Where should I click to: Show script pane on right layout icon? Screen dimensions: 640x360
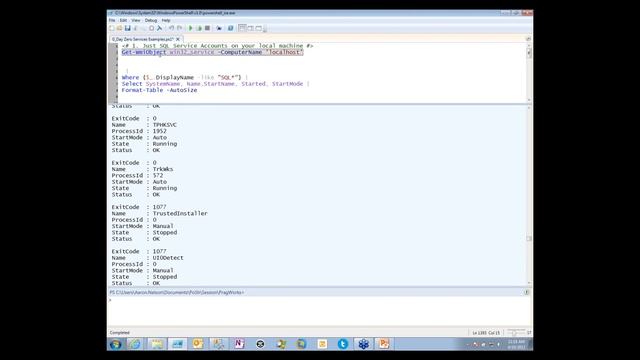(x=250, y=28)
